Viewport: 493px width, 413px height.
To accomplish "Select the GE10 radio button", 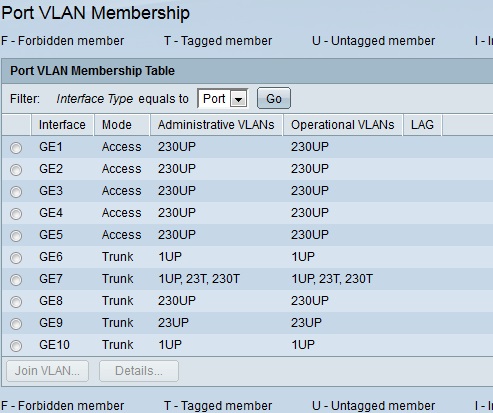I will [x=16, y=346].
